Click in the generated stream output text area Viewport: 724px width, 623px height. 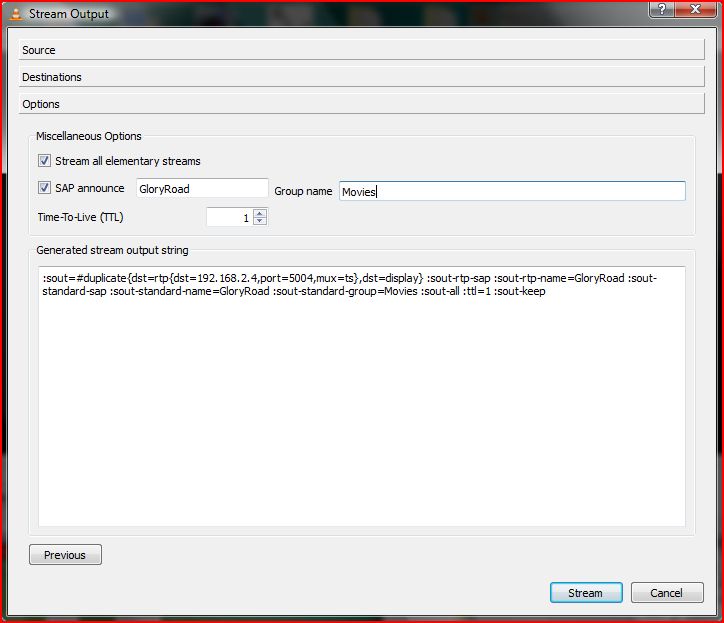[x=362, y=400]
